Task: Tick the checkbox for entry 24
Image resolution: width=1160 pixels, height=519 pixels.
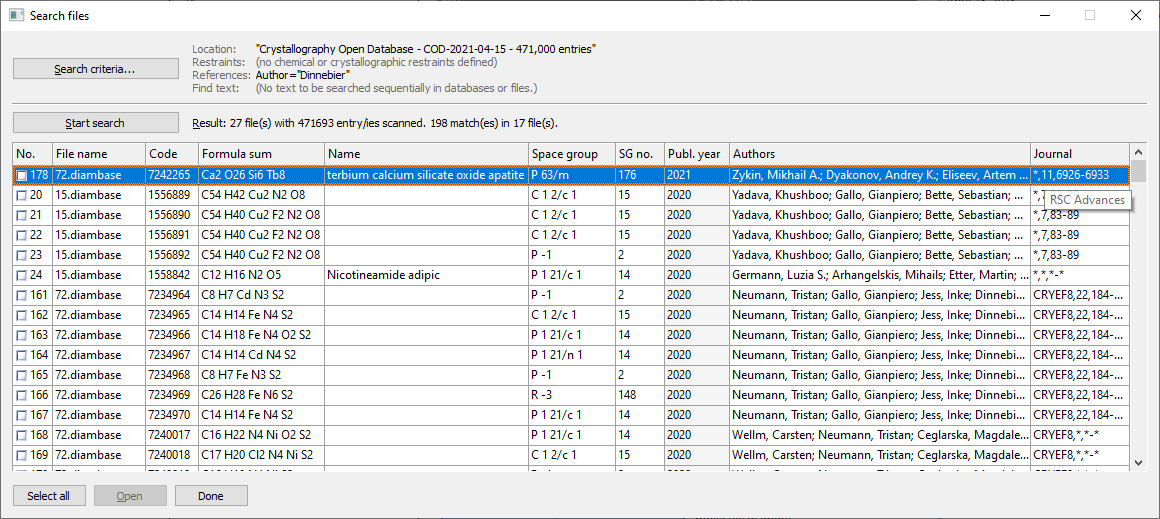Action: (22, 275)
